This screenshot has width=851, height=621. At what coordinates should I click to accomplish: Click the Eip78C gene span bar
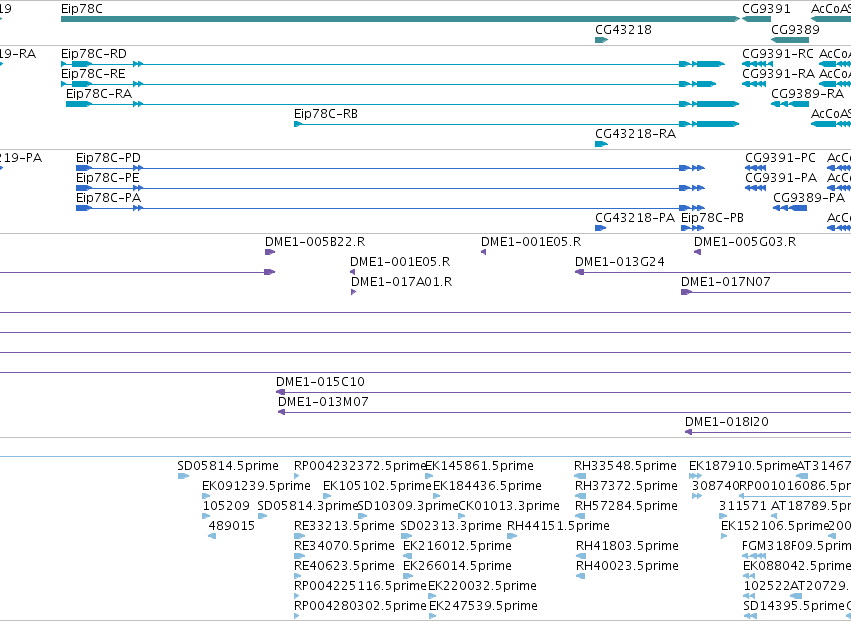coord(401,19)
